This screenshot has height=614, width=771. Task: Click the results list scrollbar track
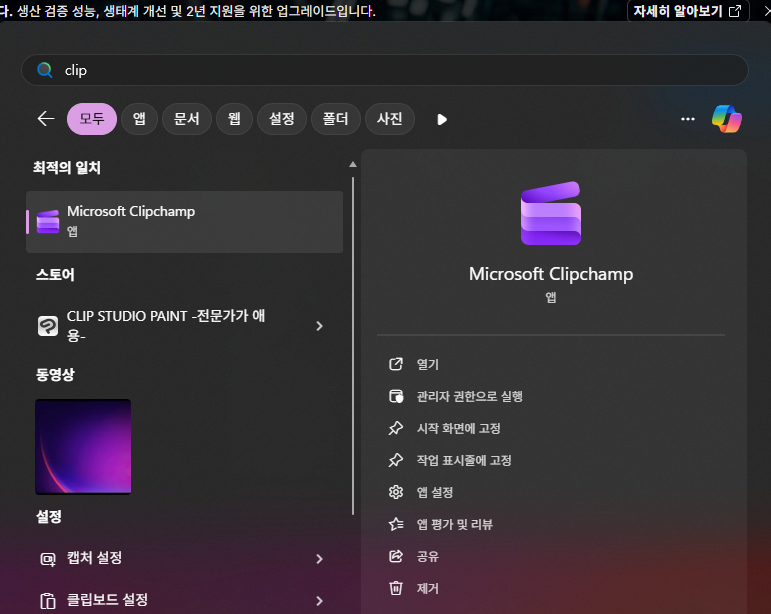pos(353,346)
